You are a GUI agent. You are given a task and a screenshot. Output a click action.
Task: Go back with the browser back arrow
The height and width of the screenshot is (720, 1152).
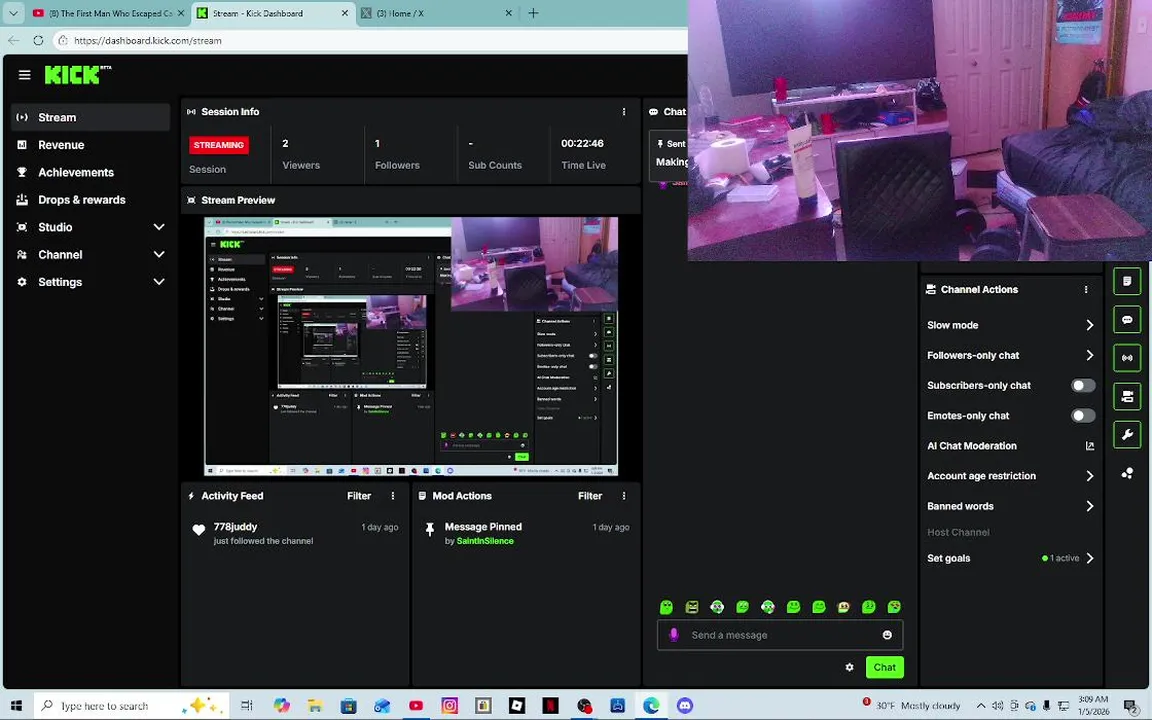(13, 40)
